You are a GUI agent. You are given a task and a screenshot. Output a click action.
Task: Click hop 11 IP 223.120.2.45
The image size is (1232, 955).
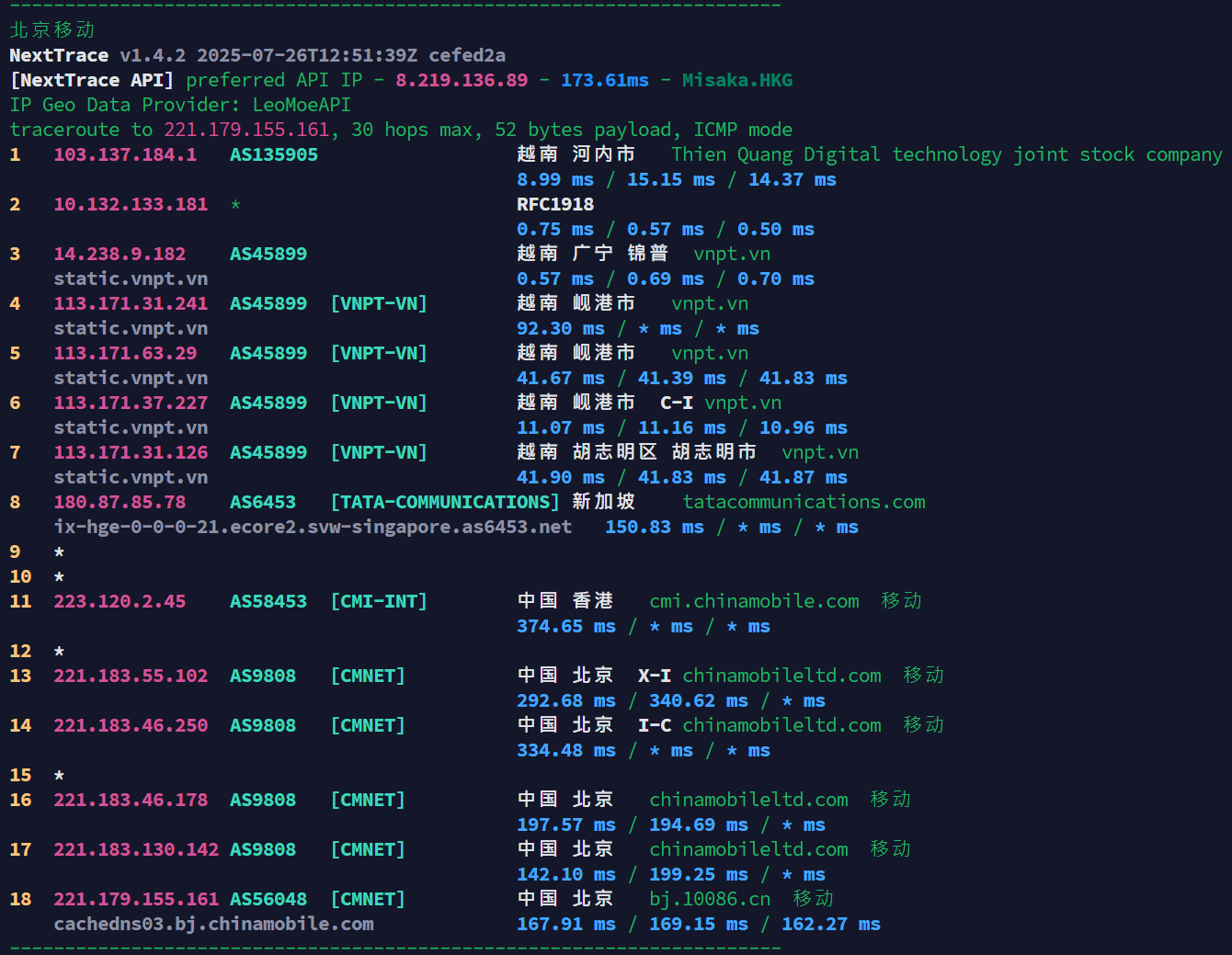pos(120,601)
